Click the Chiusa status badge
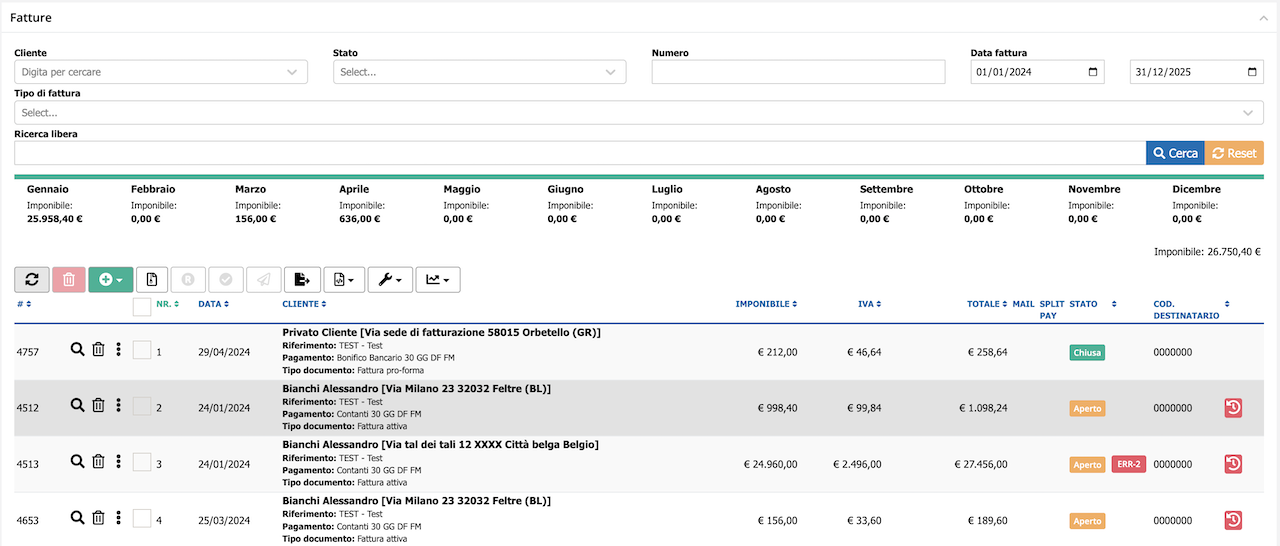The height and width of the screenshot is (546, 1280). pos(1087,352)
